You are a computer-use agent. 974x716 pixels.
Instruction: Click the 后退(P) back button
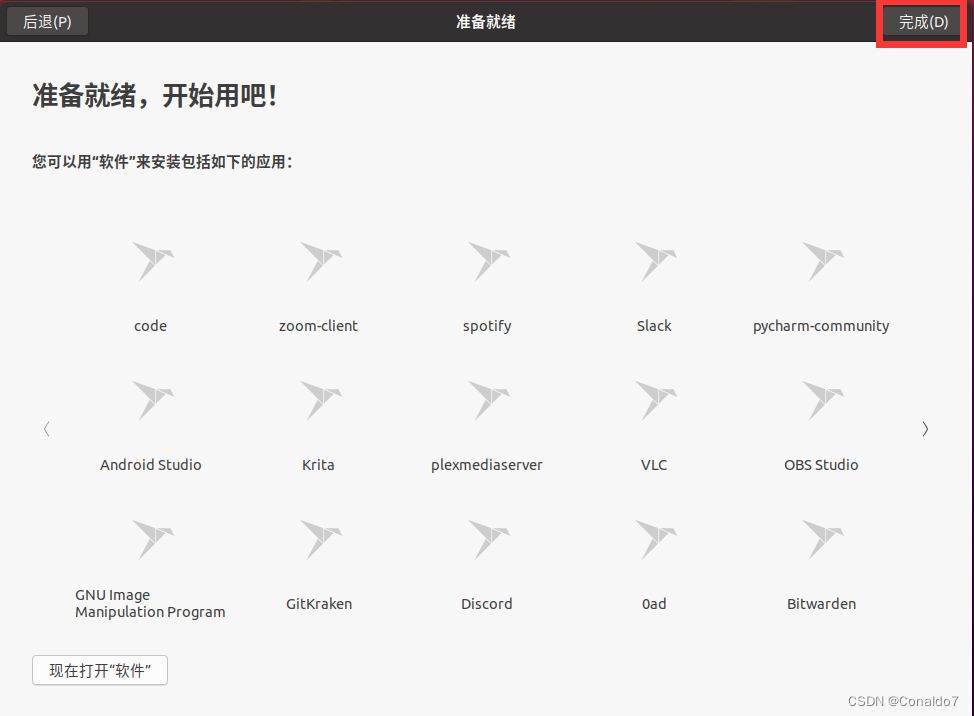tap(47, 22)
